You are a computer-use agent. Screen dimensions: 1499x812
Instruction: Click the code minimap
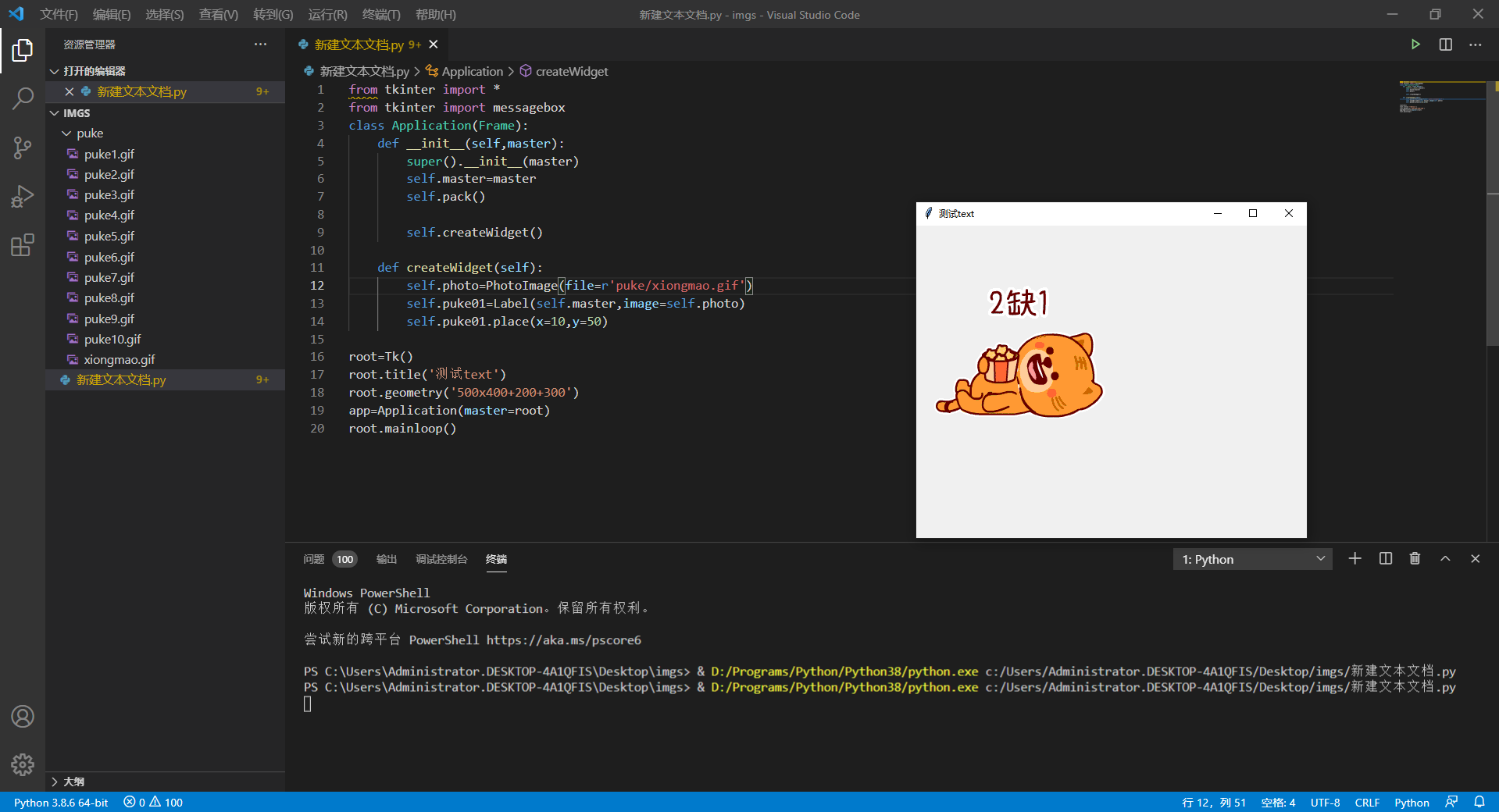click(x=1441, y=97)
